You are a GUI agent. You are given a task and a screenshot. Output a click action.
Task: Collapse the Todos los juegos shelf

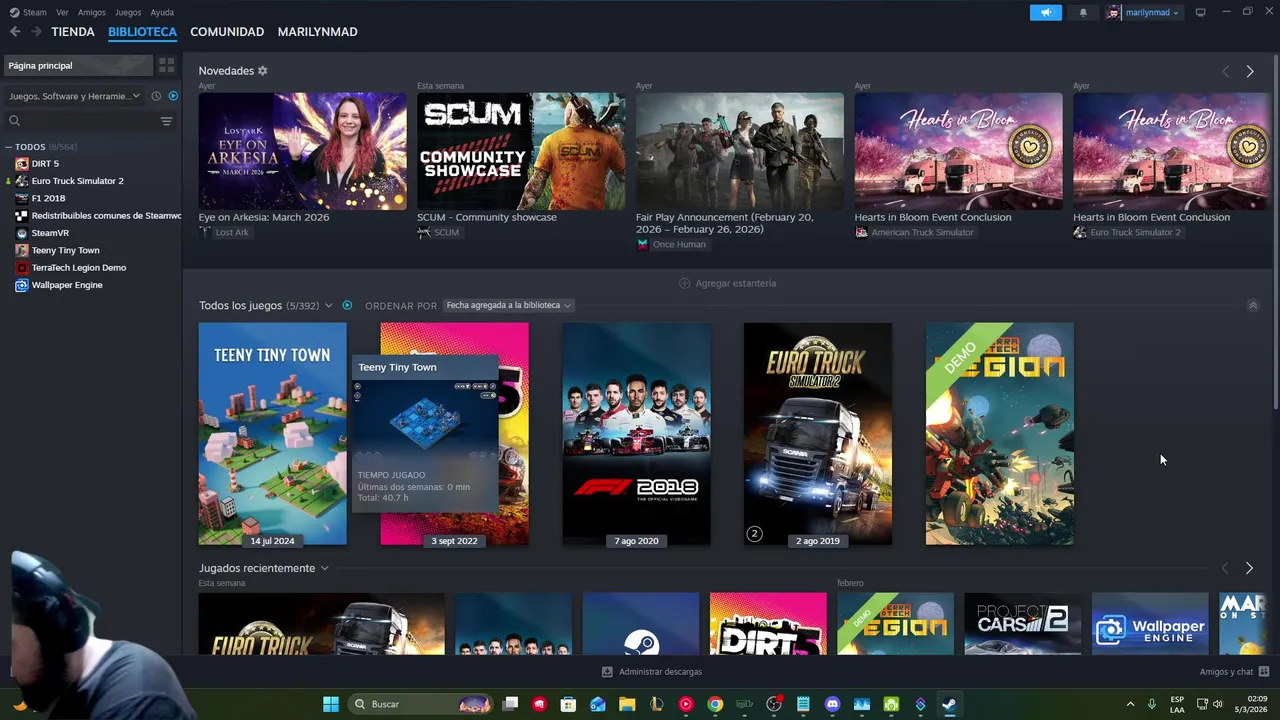click(x=1253, y=305)
